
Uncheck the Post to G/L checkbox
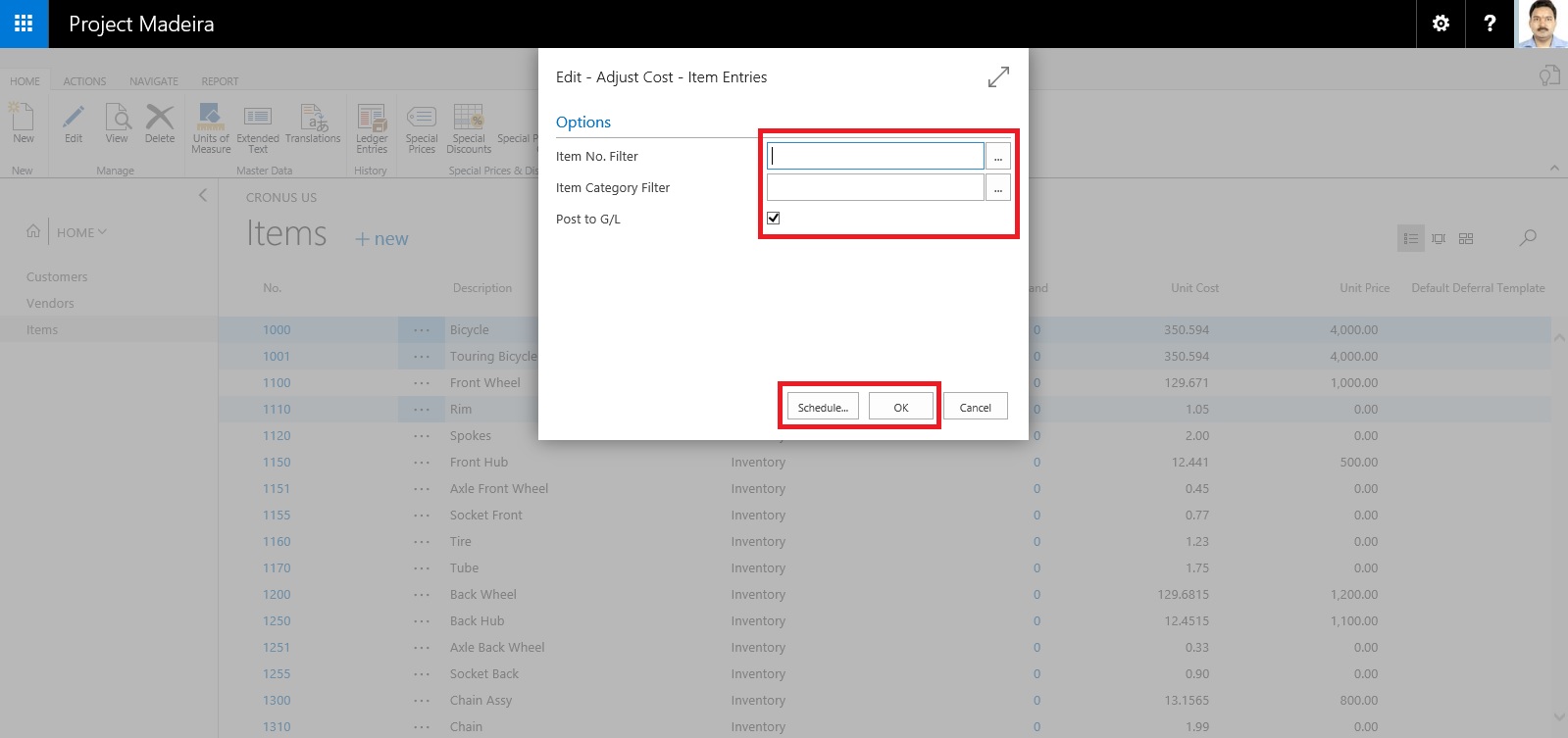tap(774, 219)
